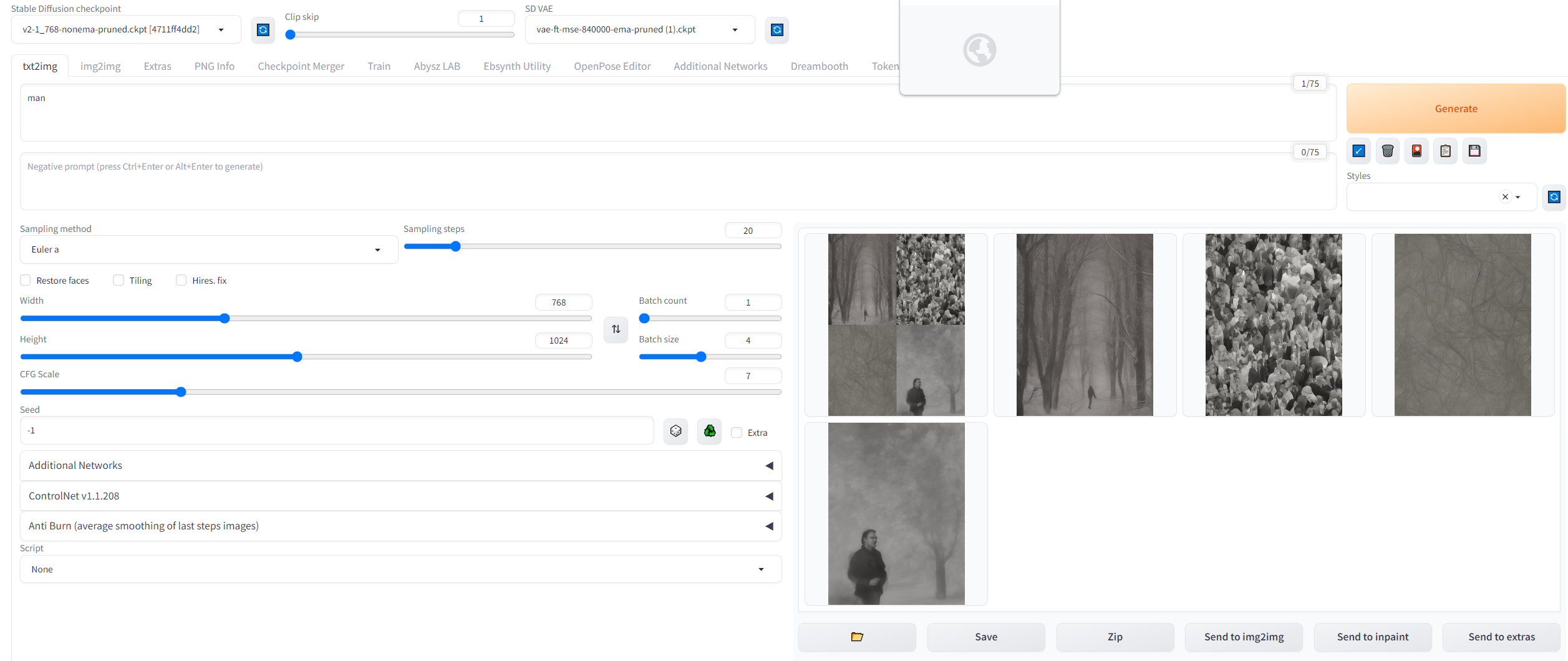Click the CFG Scale number field
The image size is (1568, 661).
pyautogui.click(x=753, y=376)
